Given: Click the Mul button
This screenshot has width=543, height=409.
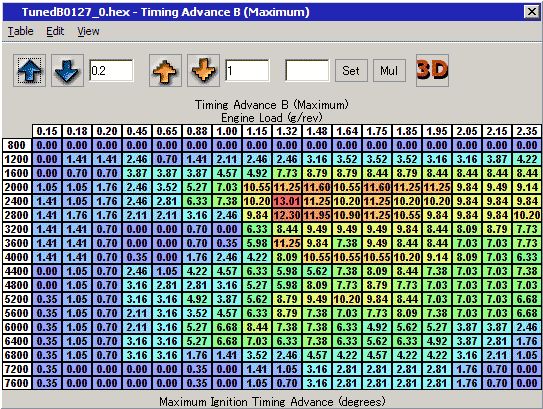Looking at the screenshot, I should pos(389,71).
